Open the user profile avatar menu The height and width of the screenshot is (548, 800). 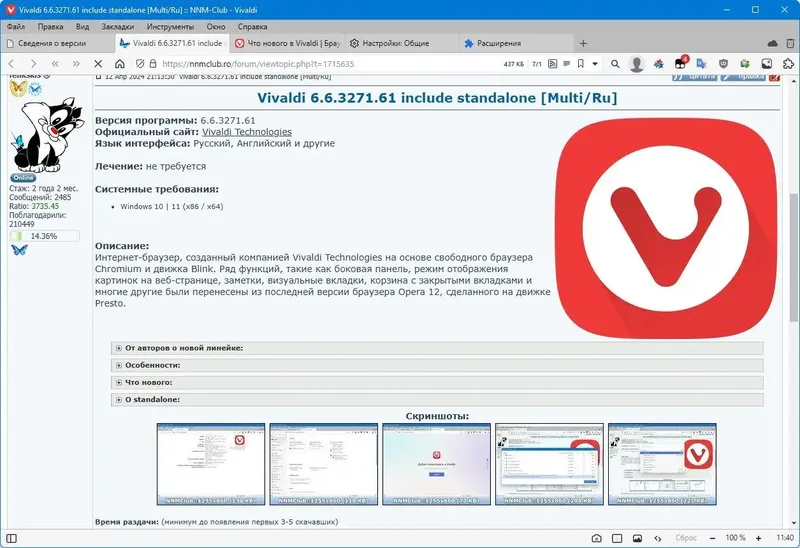(636, 64)
